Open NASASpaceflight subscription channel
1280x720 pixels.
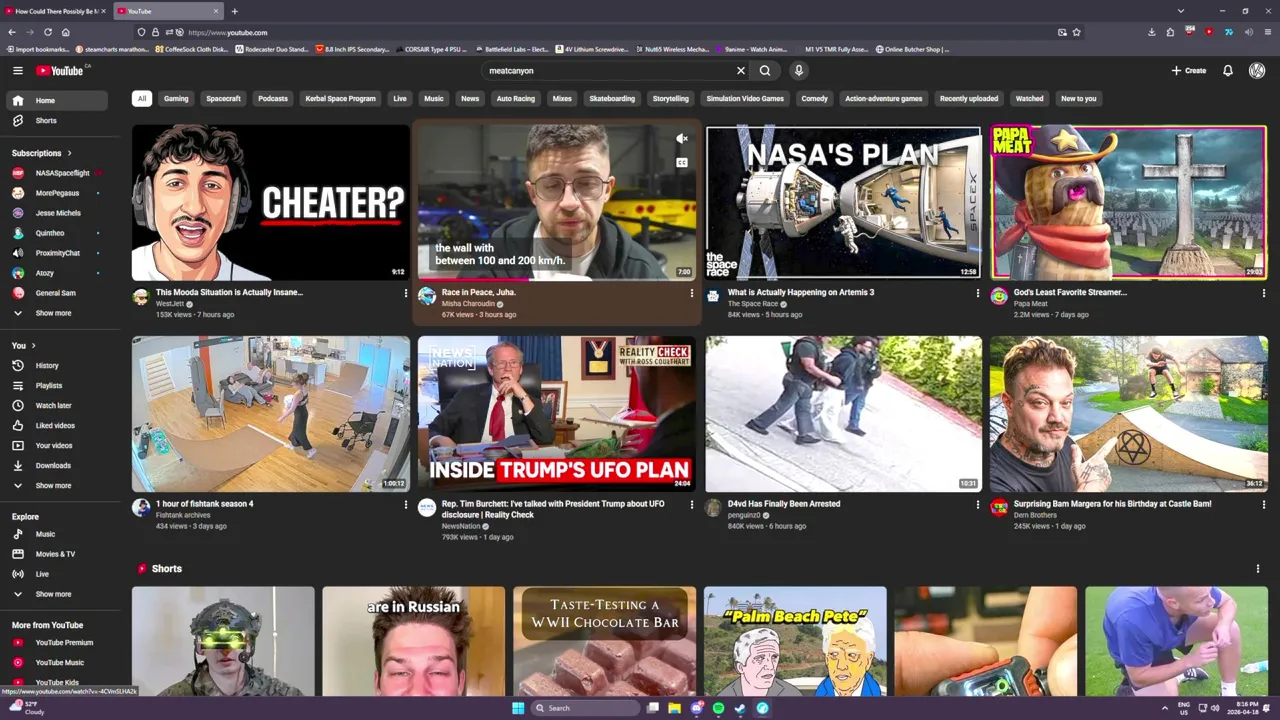click(57, 173)
